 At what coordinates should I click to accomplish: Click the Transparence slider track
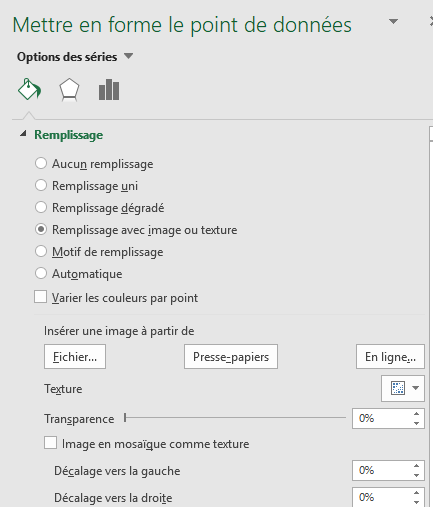(x=235, y=417)
